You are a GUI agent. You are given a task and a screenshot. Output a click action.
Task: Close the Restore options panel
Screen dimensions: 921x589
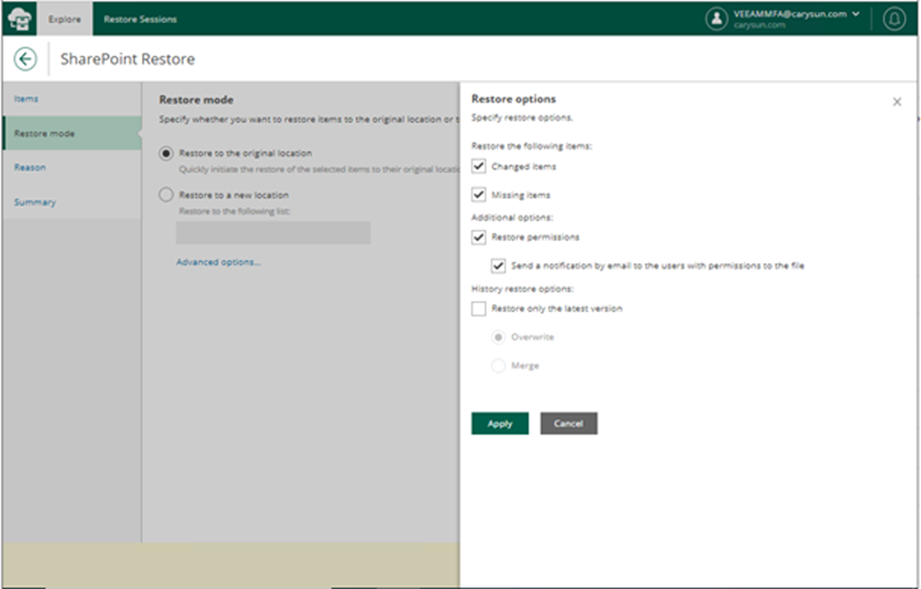[x=897, y=102]
